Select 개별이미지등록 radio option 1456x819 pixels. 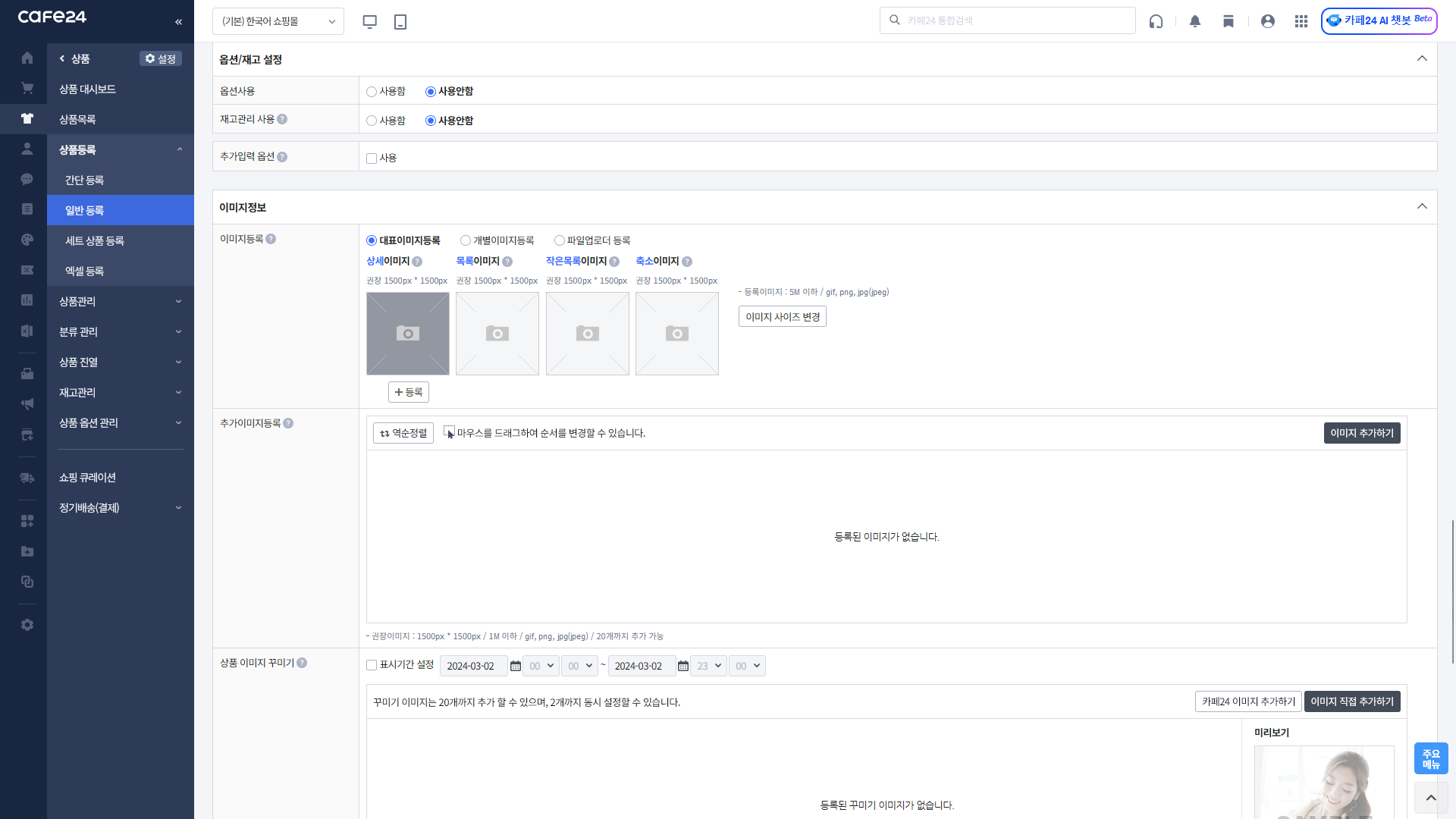(466, 240)
